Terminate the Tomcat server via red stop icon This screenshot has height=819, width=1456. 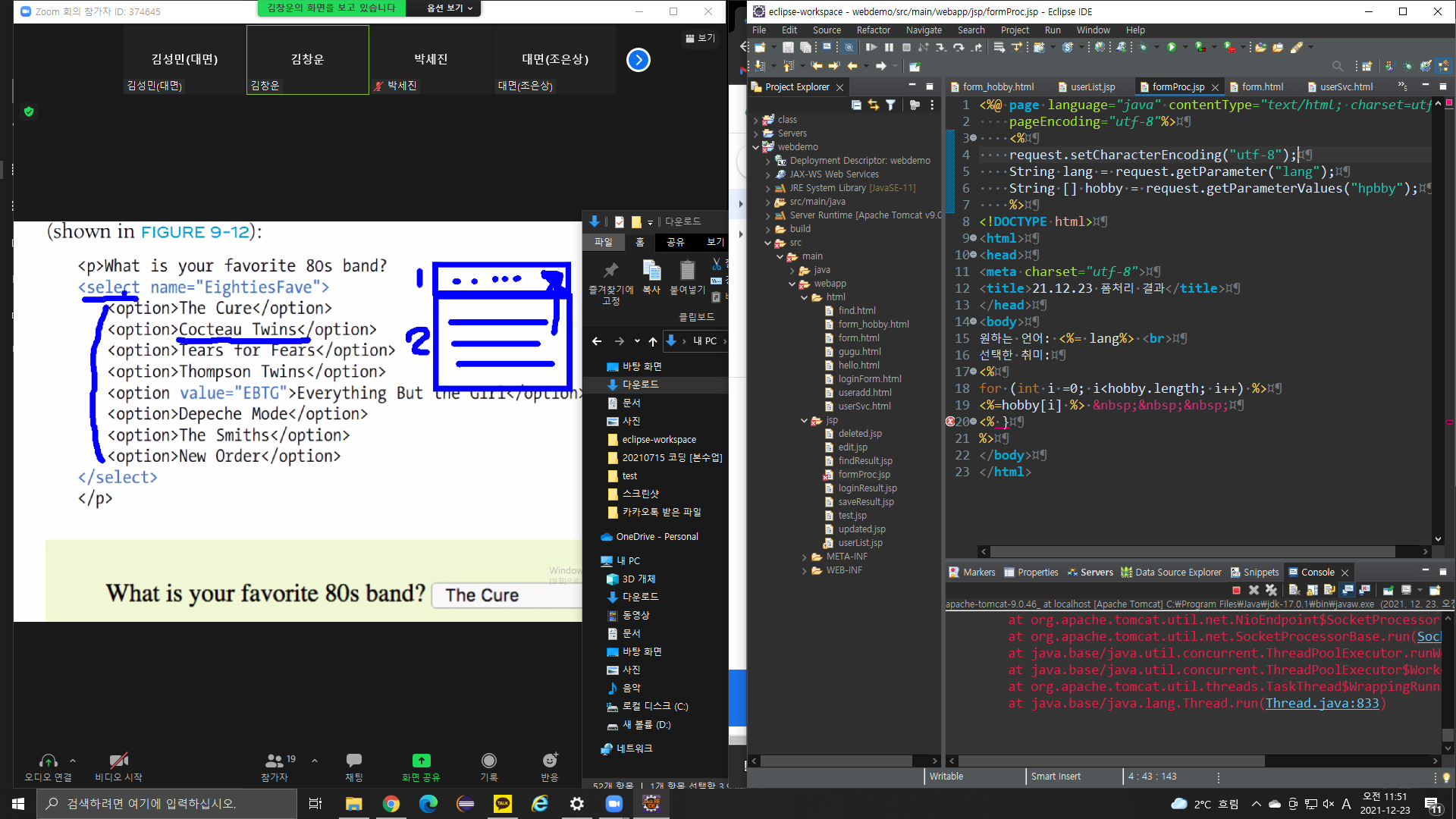point(1236,590)
